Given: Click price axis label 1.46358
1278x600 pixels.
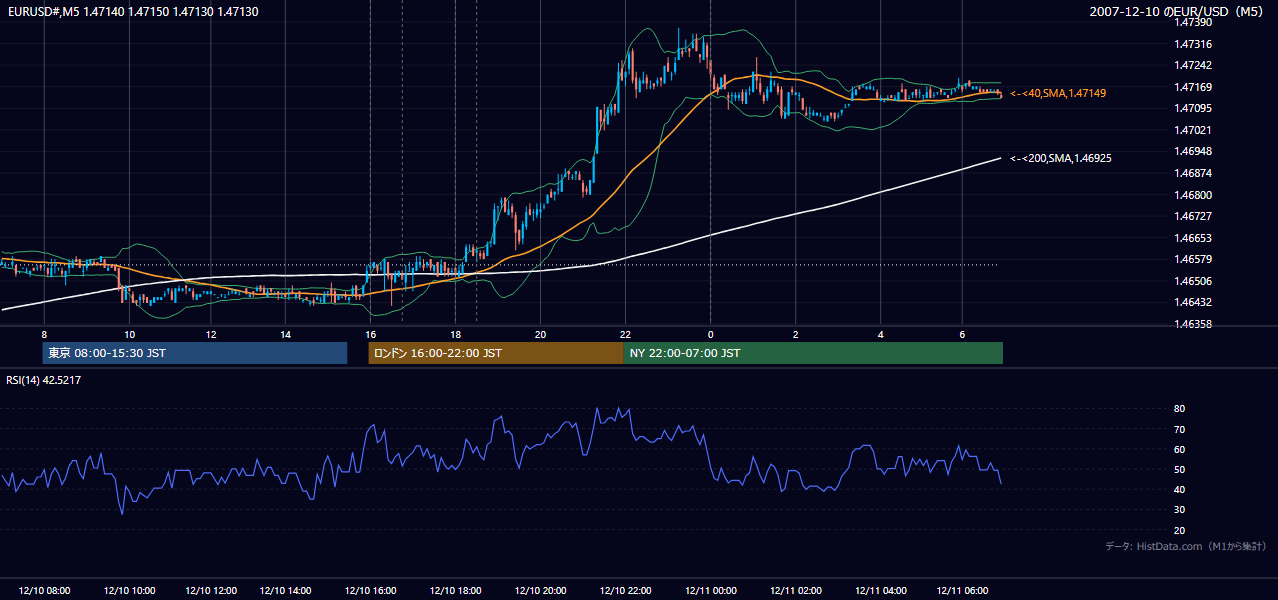Looking at the screenshot, I should coord(1193,324).
